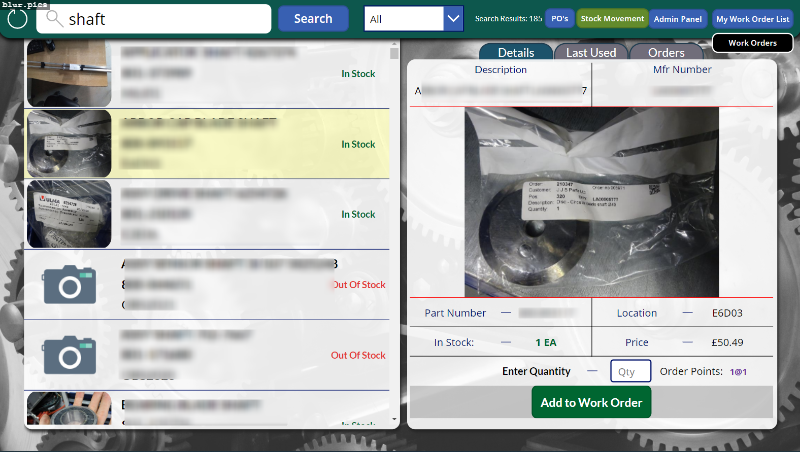800x452 pixels.
Task: Open My Work Order List
Action: point(753,19)
